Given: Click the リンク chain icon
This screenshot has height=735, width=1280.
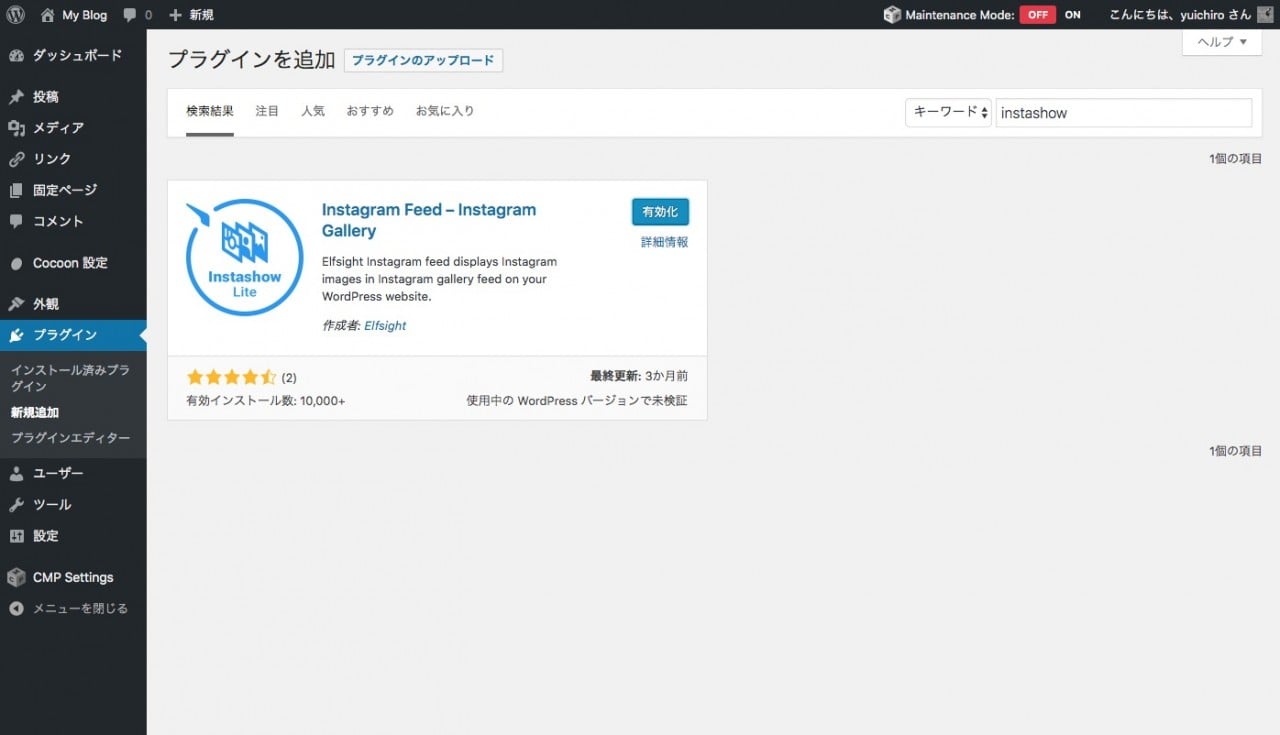Looking at the screenshot, I should click(x=16, y=159).
